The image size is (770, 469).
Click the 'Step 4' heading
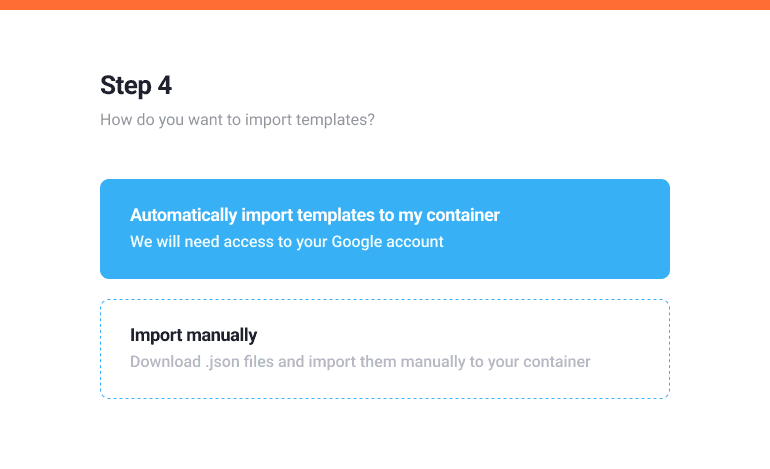coord(136,86)
